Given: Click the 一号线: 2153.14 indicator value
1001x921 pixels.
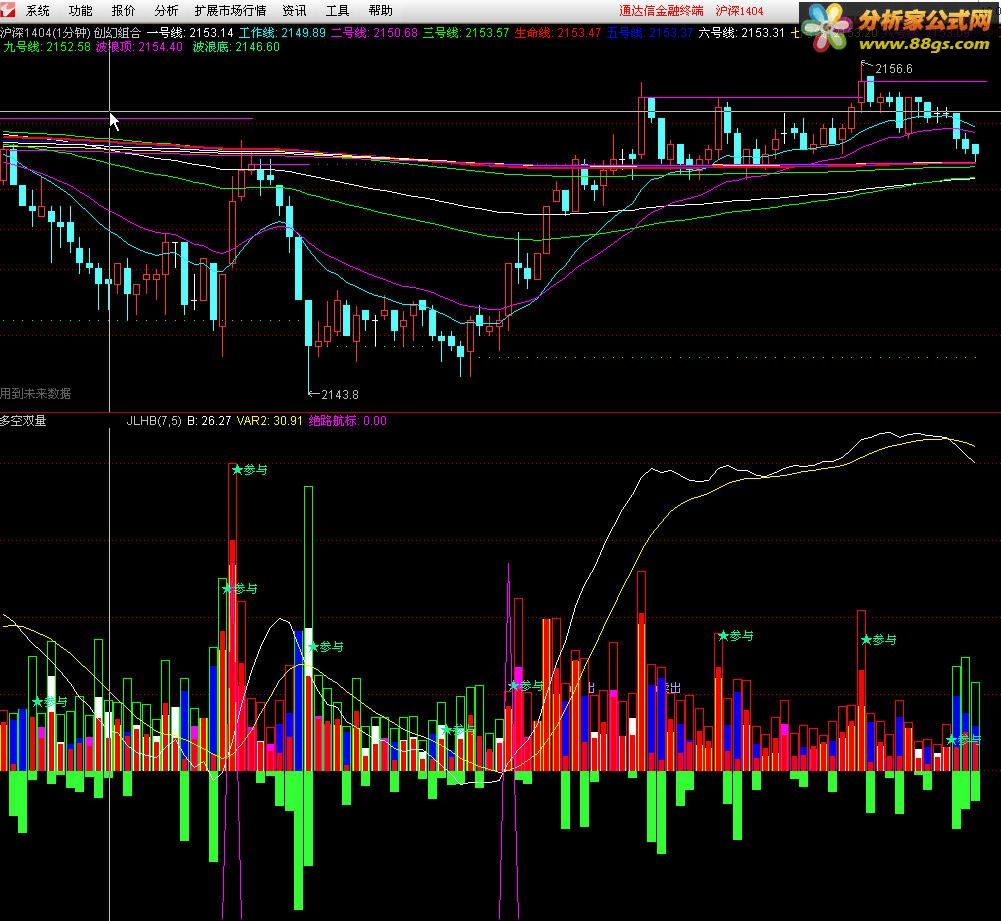Looking at the screenshot, I should click(x=190, y=33).
